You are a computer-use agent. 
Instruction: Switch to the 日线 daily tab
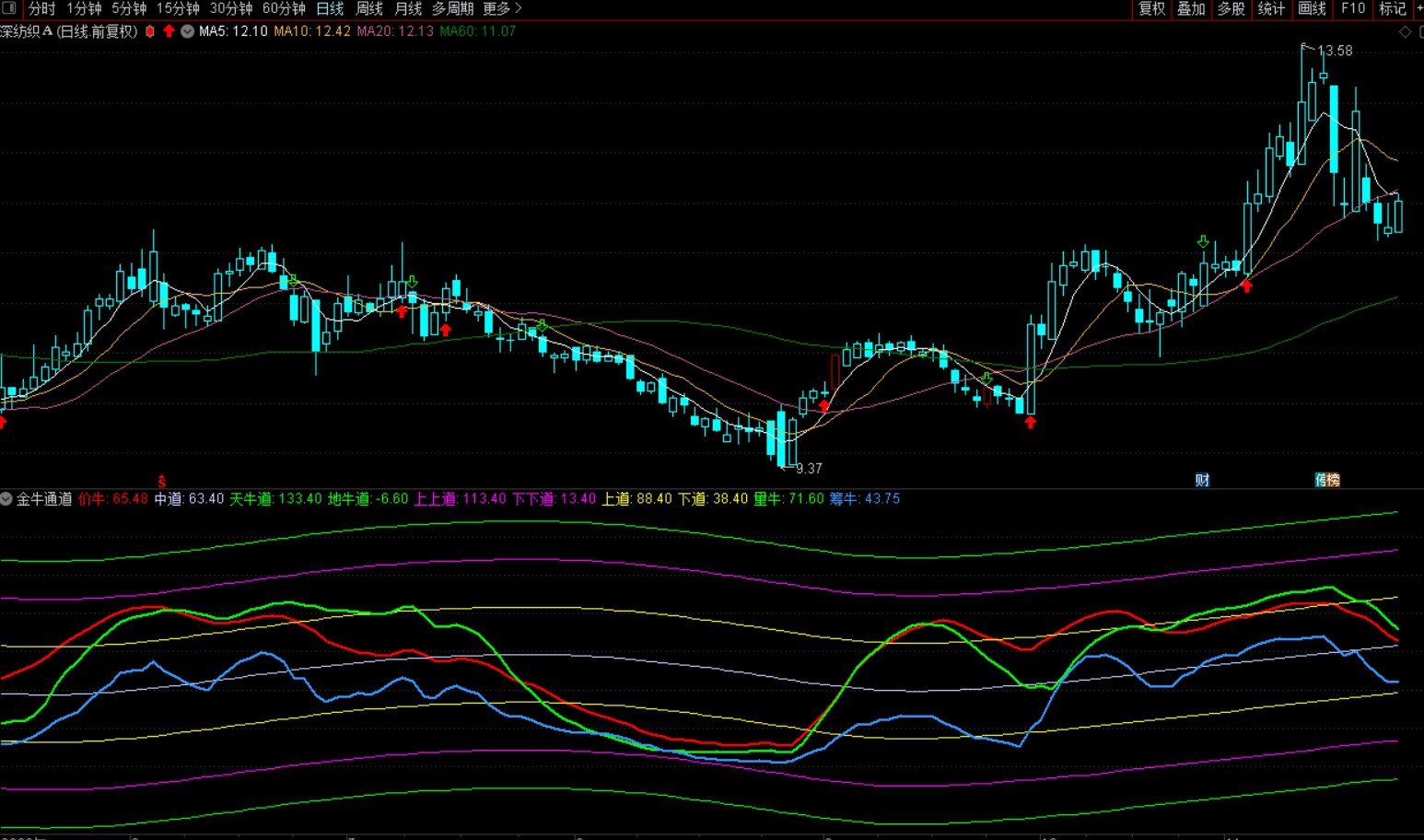[x=330, y=8]
